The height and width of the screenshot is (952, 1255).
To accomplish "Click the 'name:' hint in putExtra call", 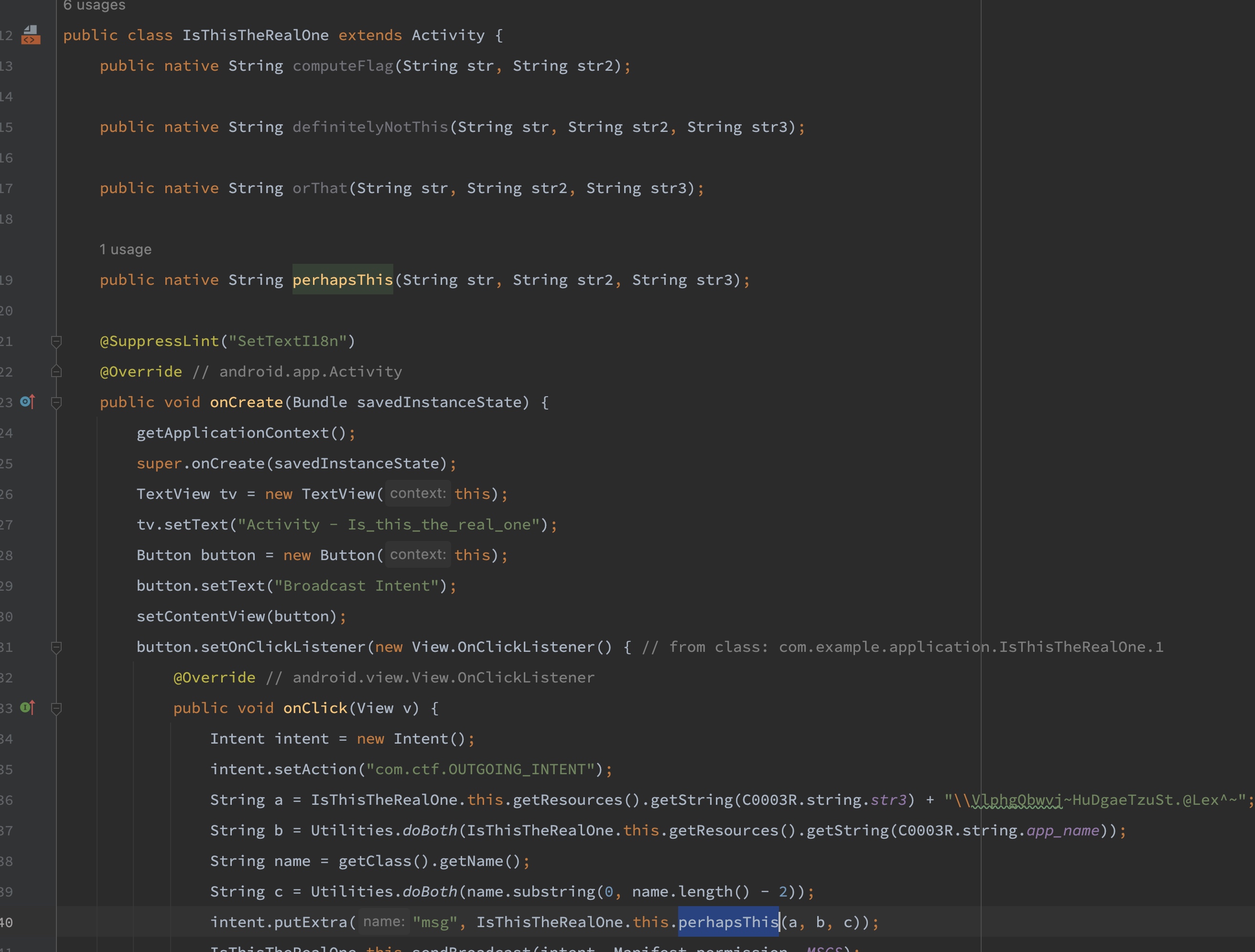I will 384,921.
